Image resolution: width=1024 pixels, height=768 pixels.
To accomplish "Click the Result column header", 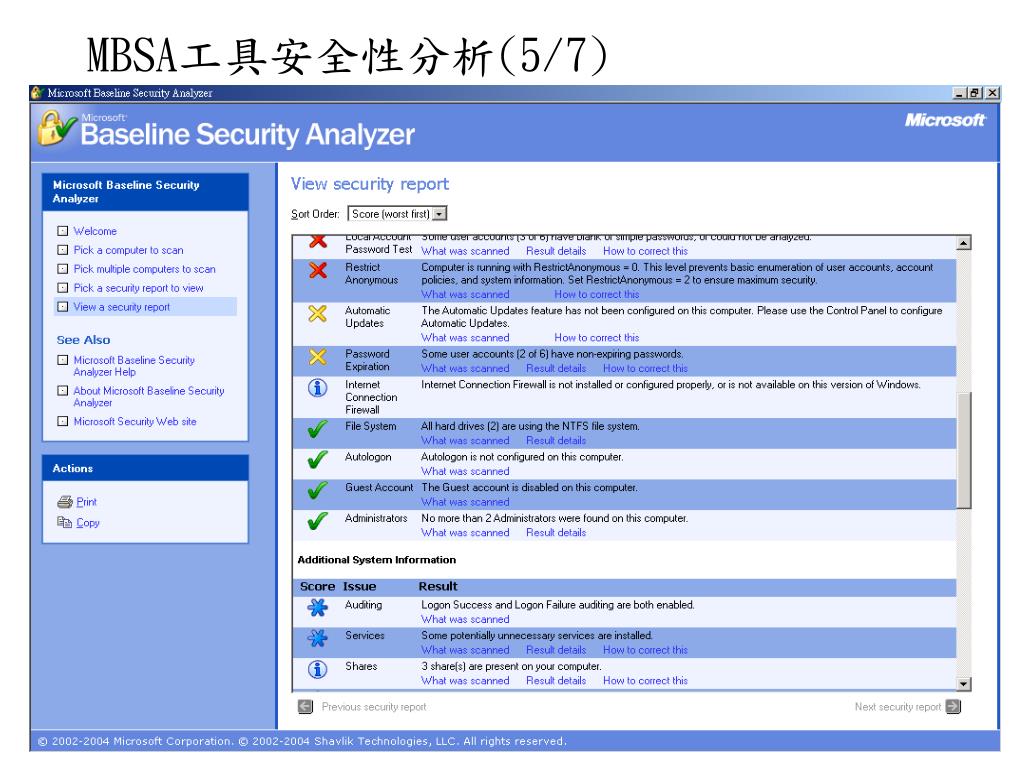I will tap(438, 586).
